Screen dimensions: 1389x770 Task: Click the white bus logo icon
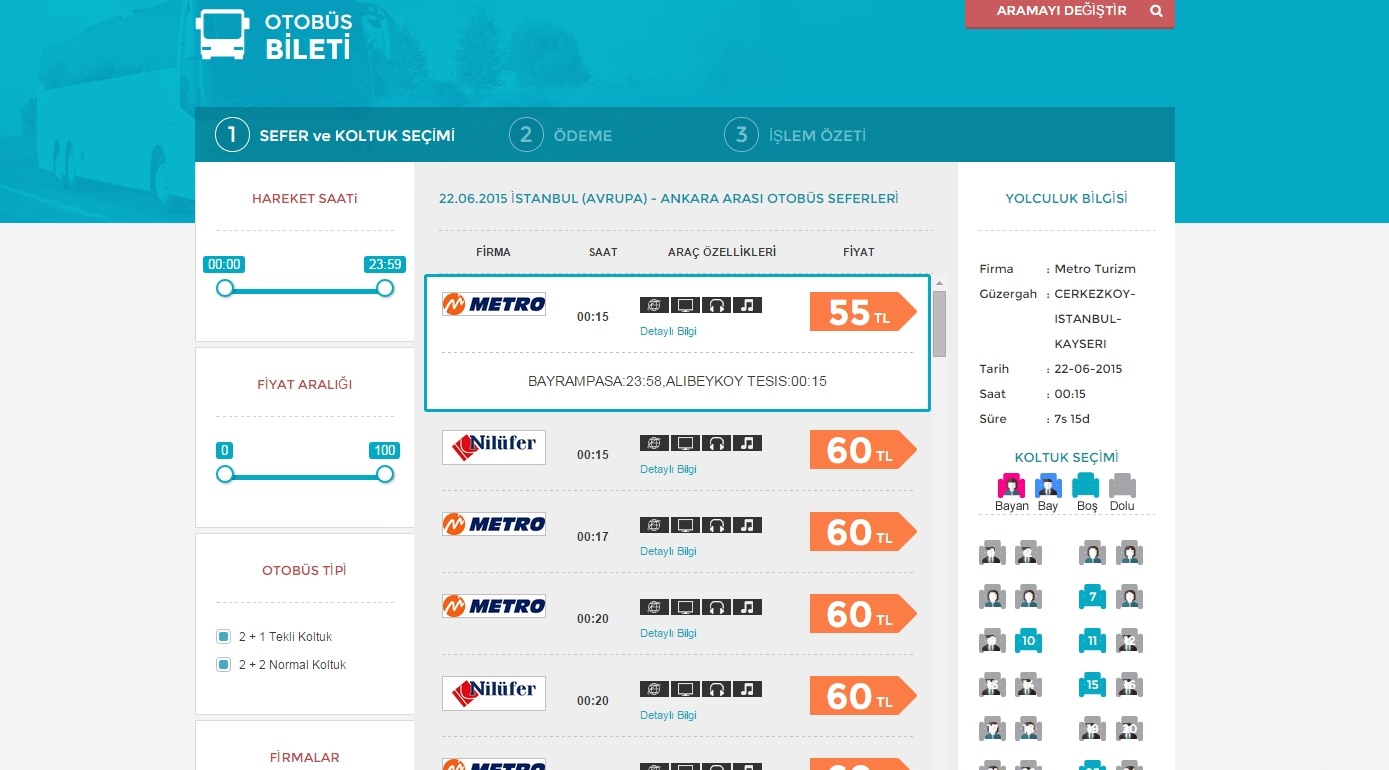[x=221, y=35]
